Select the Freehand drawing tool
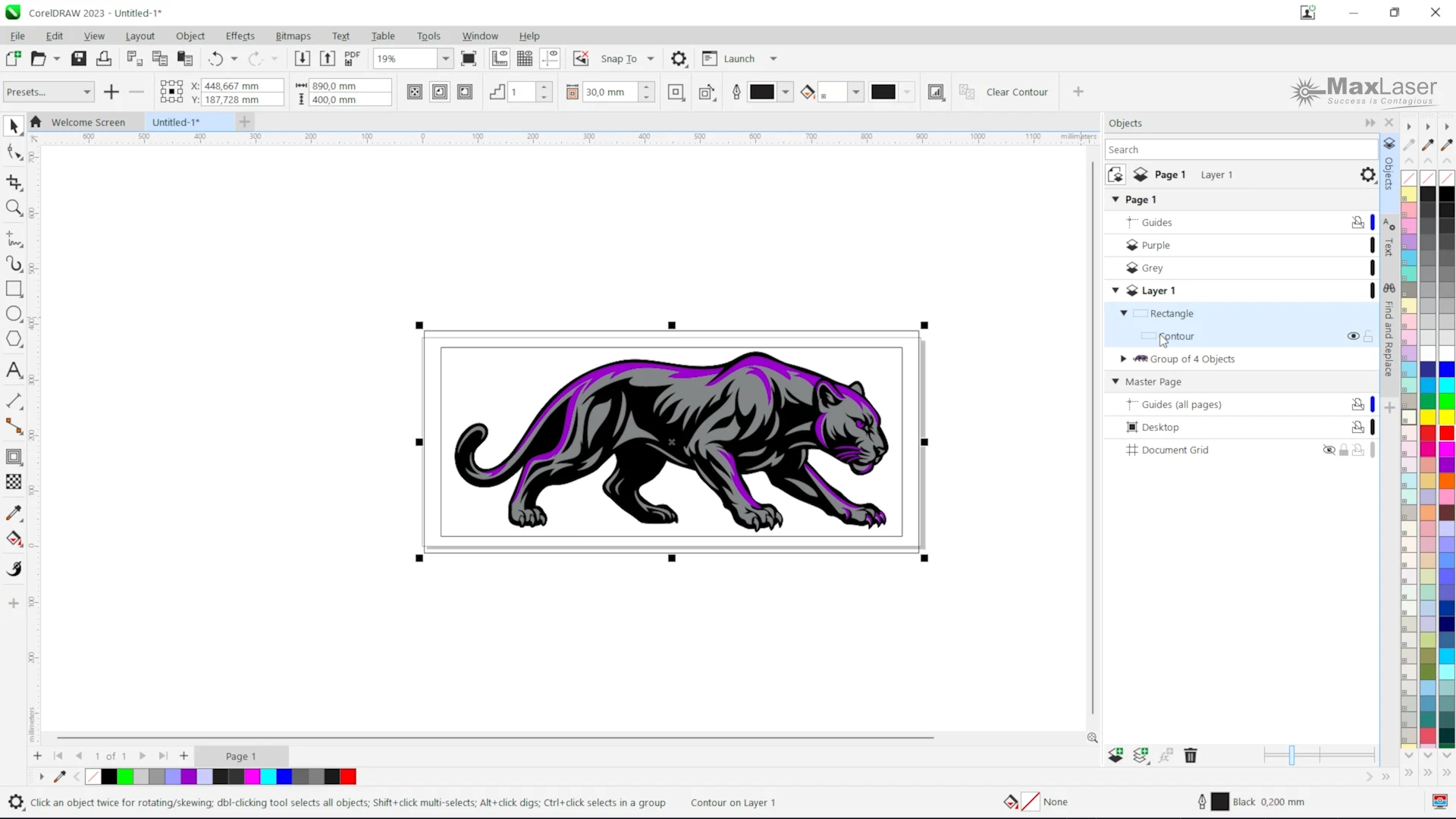The width and height of the screenshot is (1456, 819). (x=14, y=239)
